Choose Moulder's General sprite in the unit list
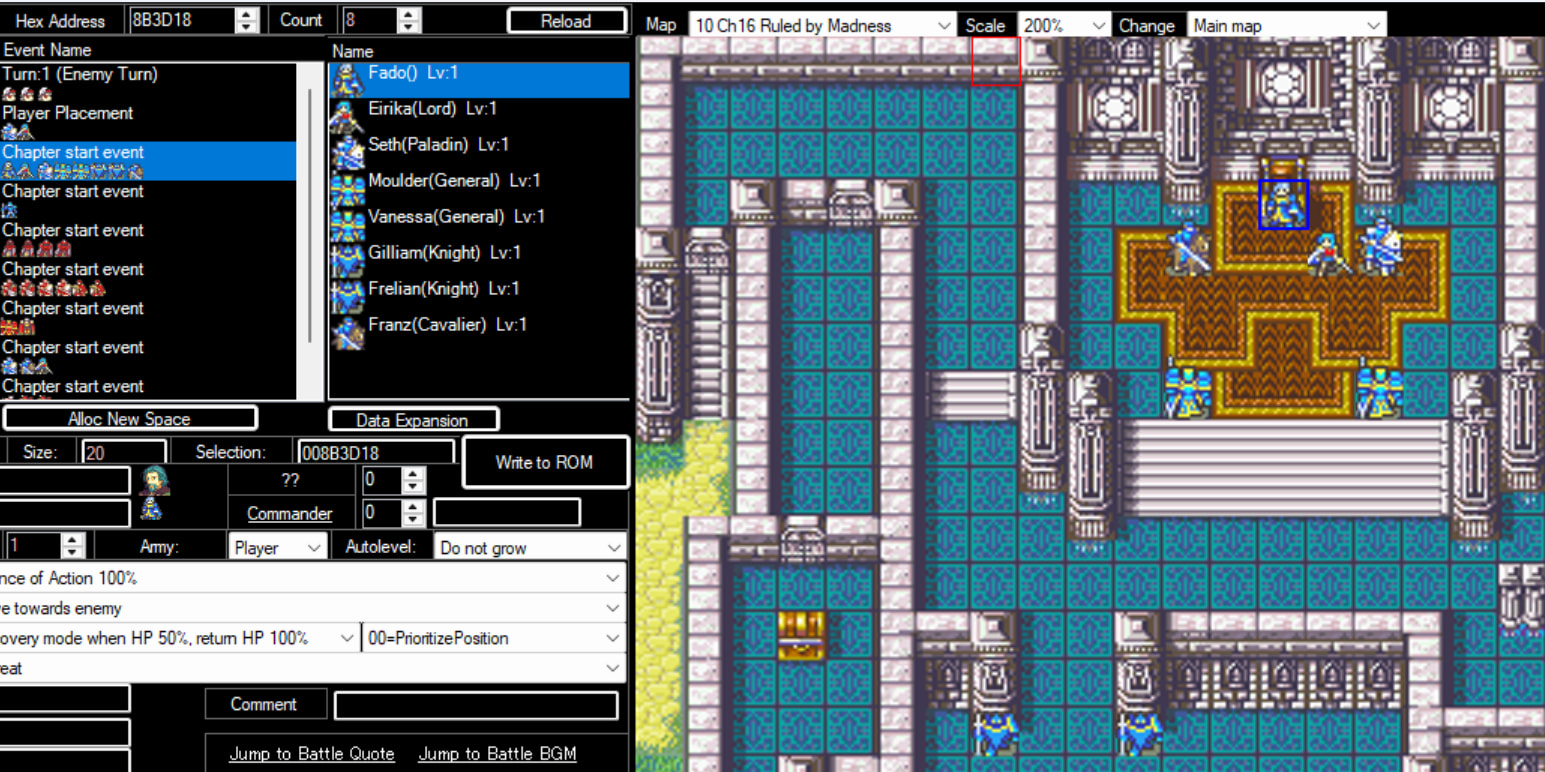The width and height of the screenshot is (1545, 772). coord(347,188)
